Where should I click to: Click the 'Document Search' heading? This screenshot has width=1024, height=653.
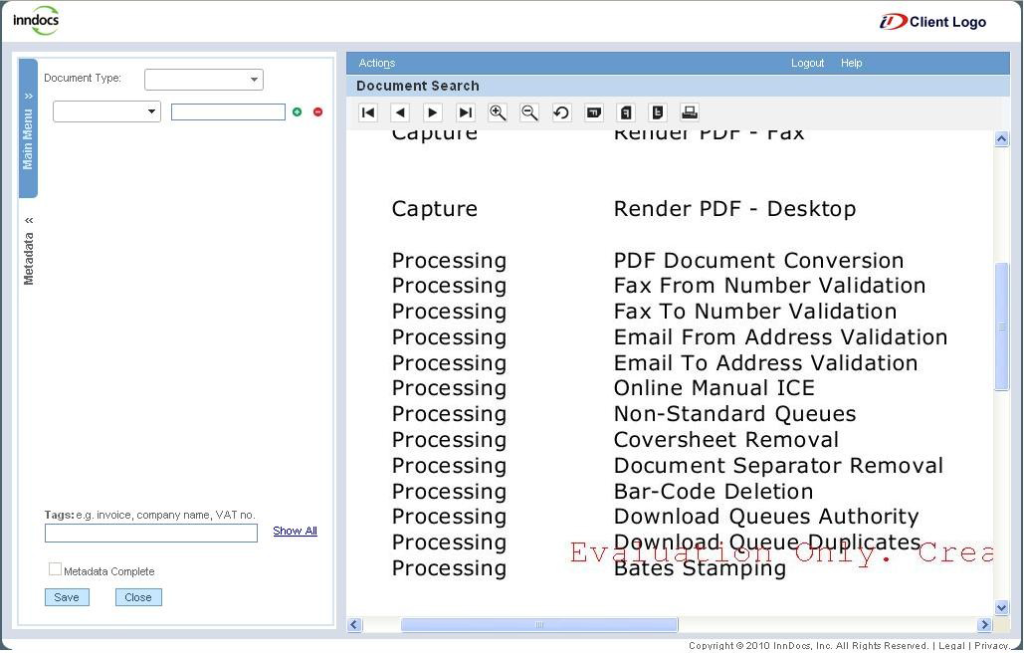[418, 86]
